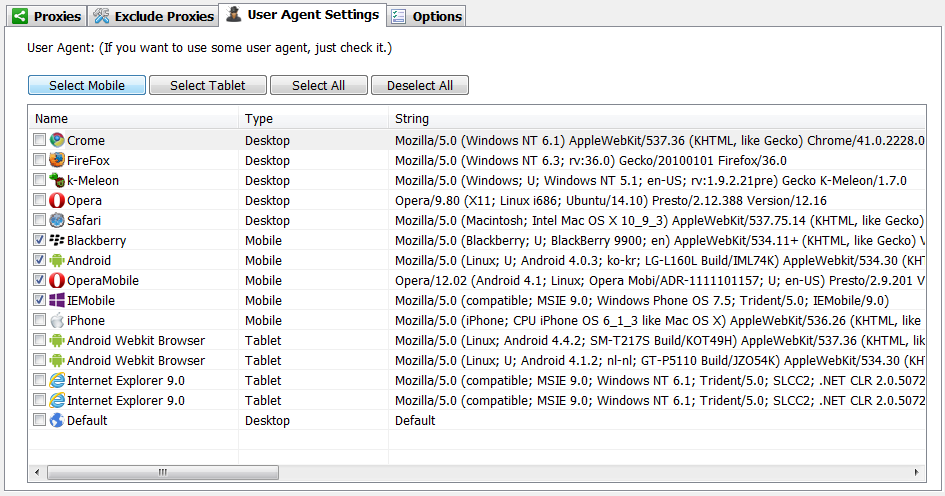Click the green Android robot icon in Android Mobile row
945x496 pixels.
[57, 260]
